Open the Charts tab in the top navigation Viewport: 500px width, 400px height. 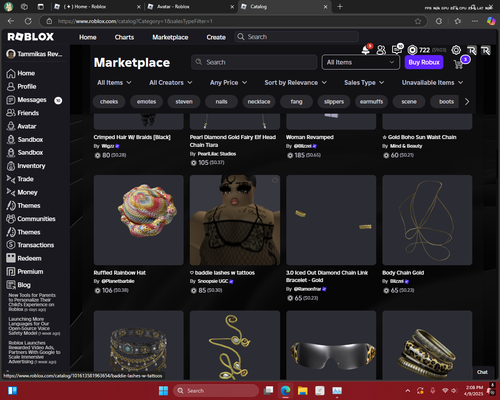click(124, 37)
